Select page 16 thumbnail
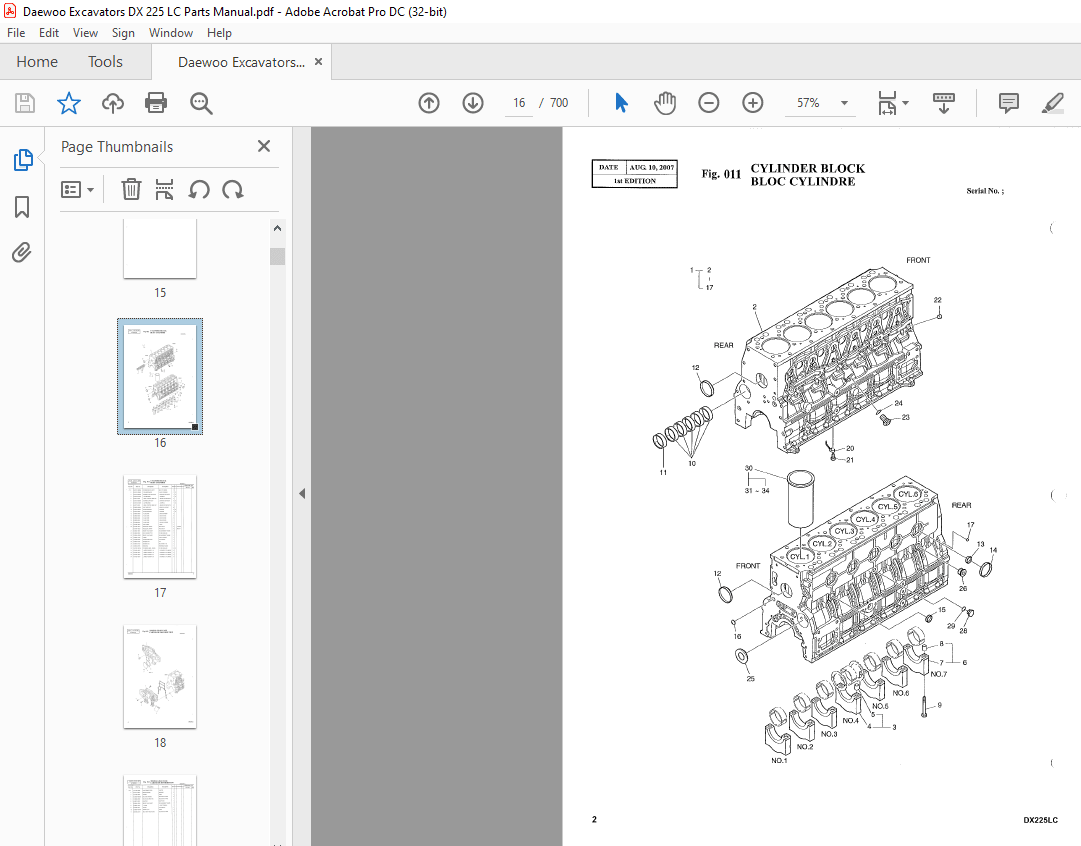Image resolution: width=1081 pixels, height=846 pixels. click(160, 376)
